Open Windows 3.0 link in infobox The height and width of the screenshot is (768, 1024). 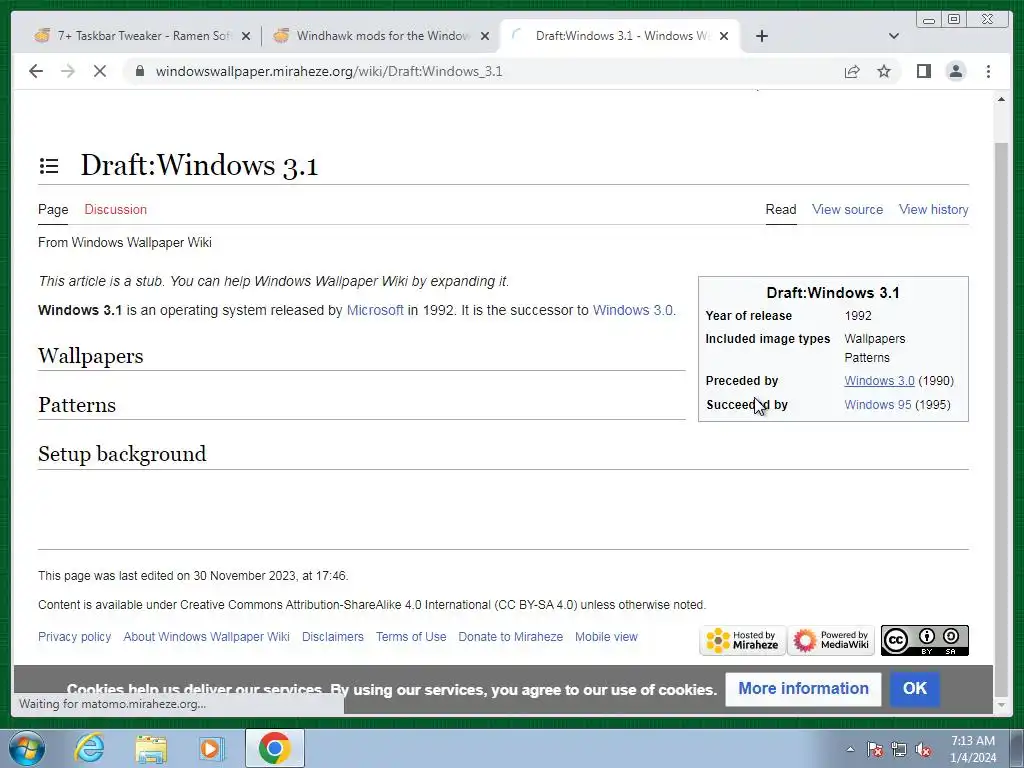879,381
